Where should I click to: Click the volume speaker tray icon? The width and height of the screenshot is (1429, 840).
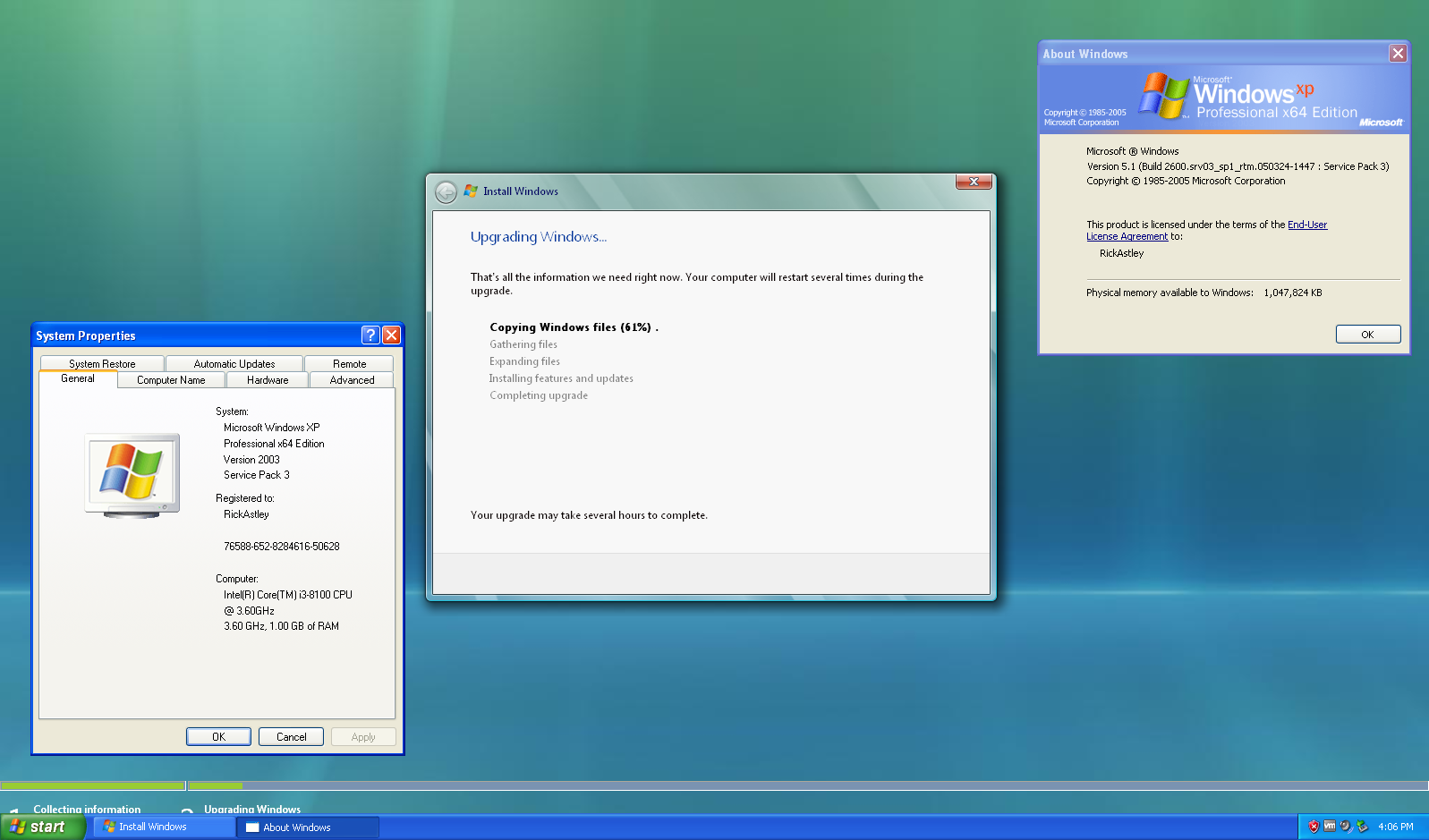(x=1346, y=827)
